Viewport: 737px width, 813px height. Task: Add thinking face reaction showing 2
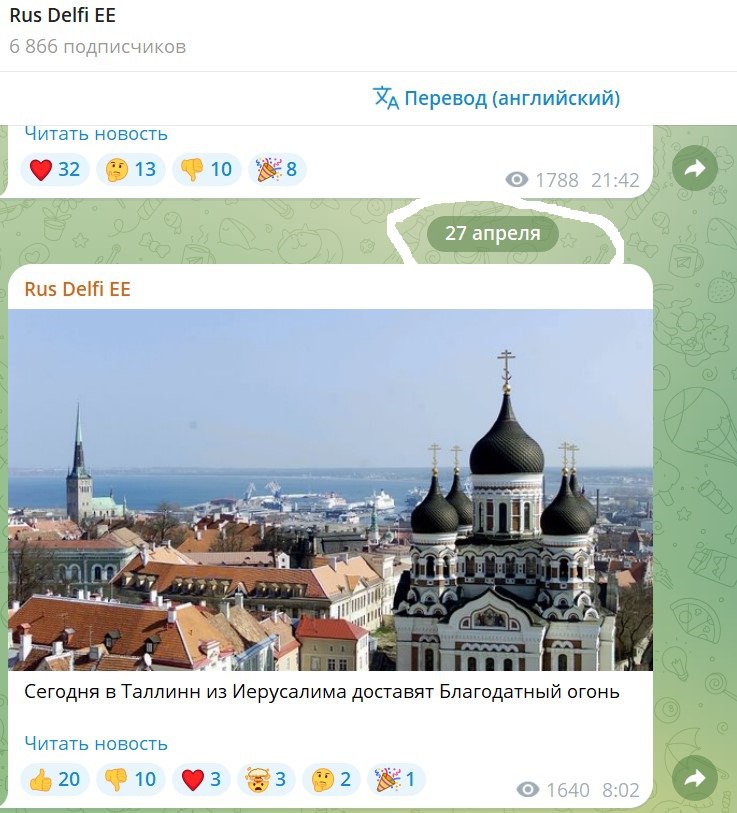point(331,779)
